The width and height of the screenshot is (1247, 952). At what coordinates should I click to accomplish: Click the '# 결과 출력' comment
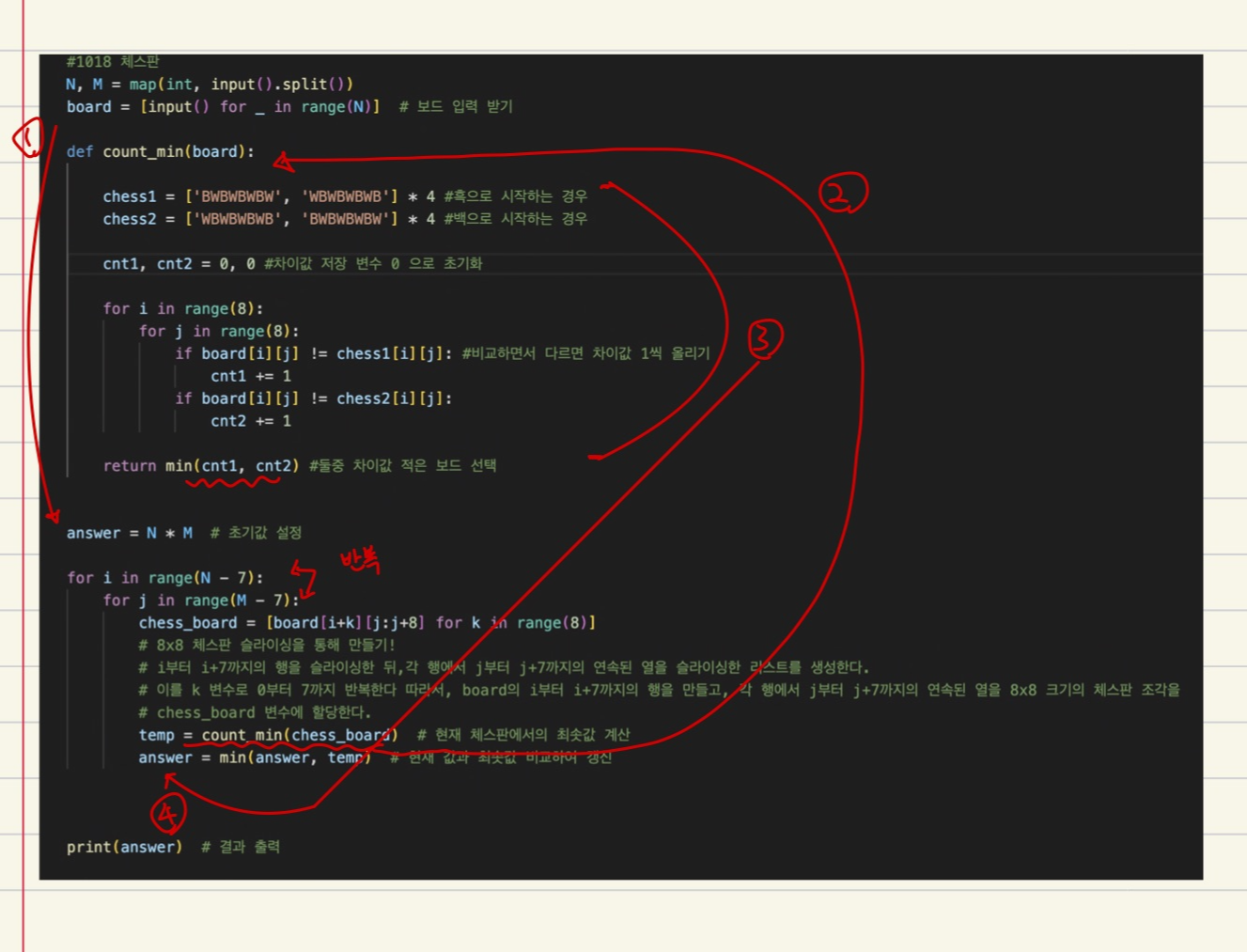pos(241,848)
